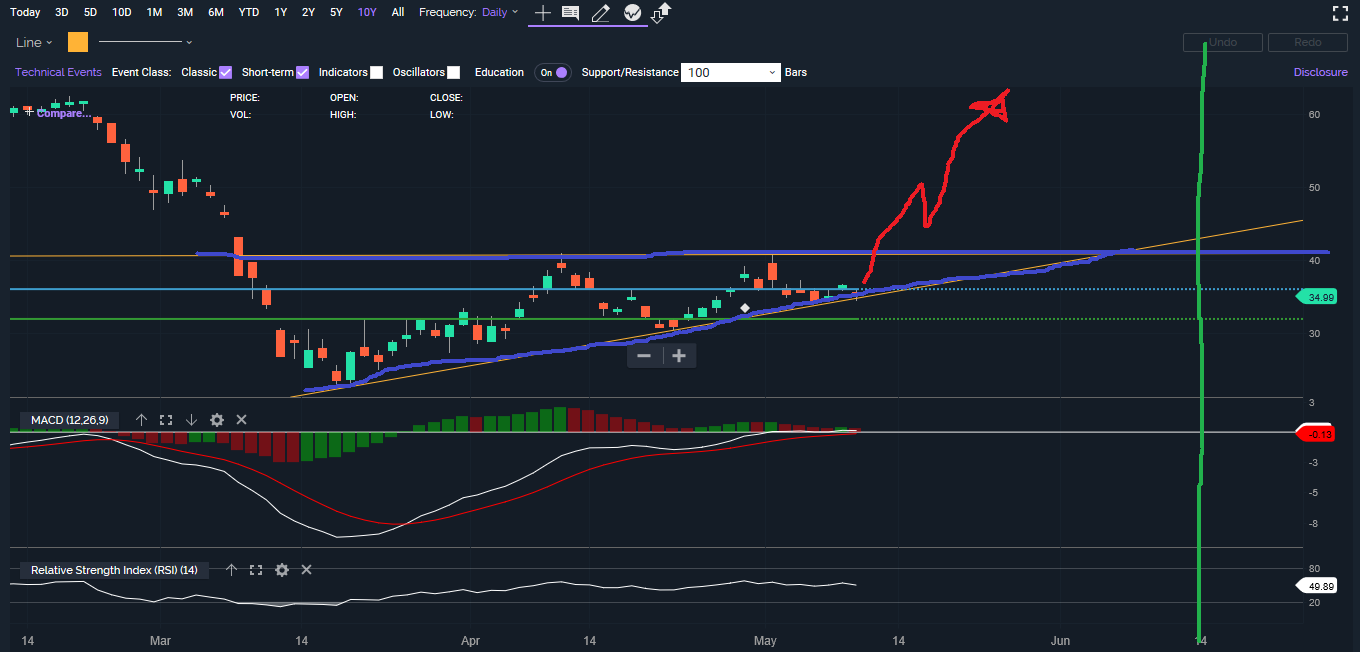Select the crosshair cursor tool

point(542,13)
